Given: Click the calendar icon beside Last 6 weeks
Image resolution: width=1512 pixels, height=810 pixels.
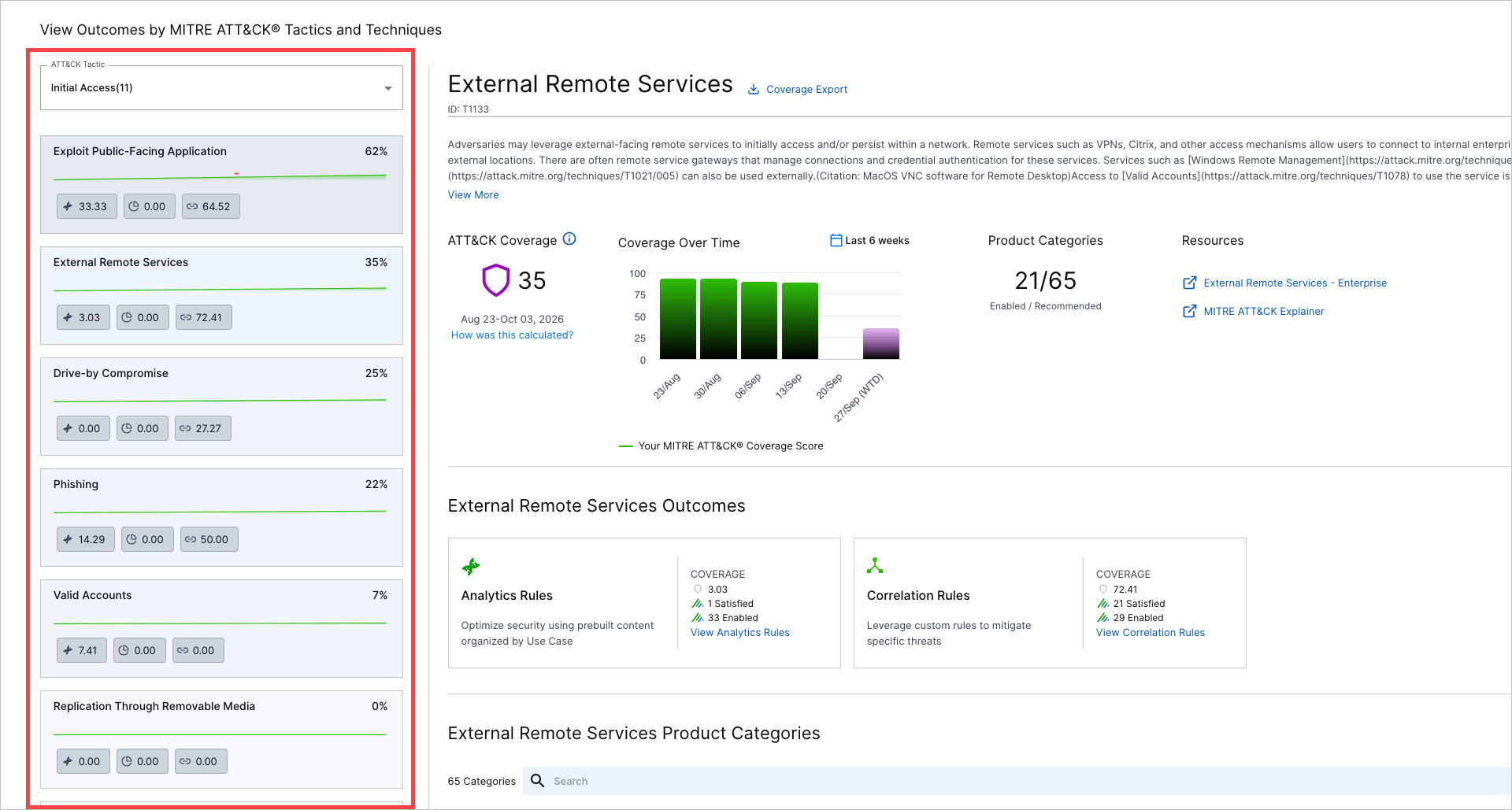Looking at the screenshot, I should 836,240.
